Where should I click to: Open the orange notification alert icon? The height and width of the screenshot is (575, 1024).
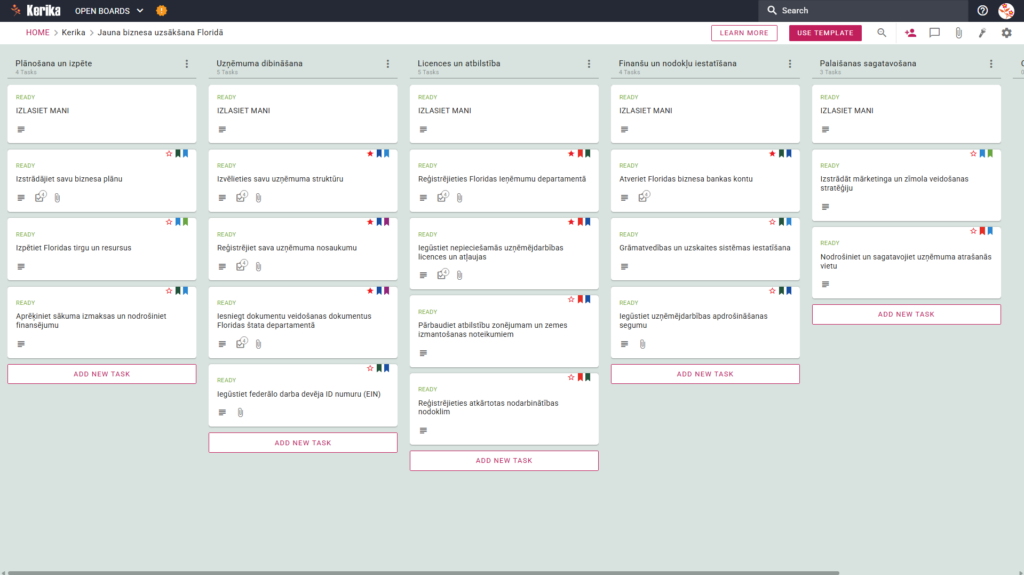click(161, 10)
